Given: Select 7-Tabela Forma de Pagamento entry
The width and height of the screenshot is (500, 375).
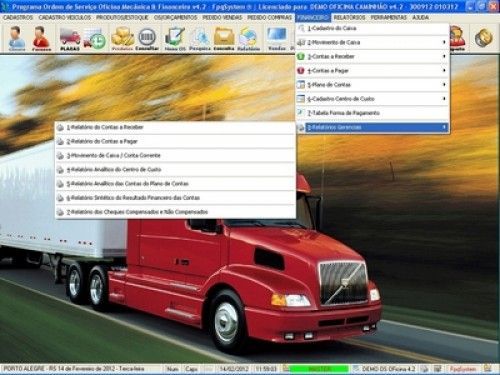Looking at the screenshot, I should pos(372,113).
